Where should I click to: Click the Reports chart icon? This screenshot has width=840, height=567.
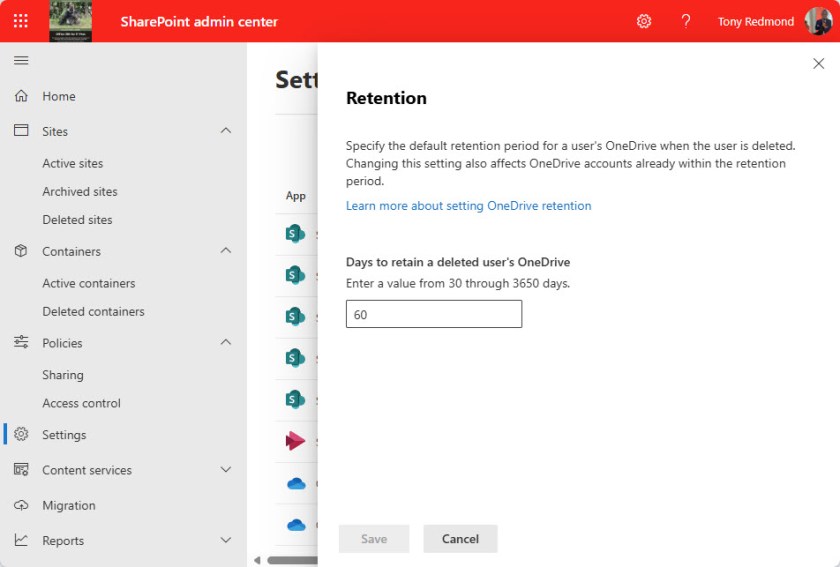click(21, 540)
